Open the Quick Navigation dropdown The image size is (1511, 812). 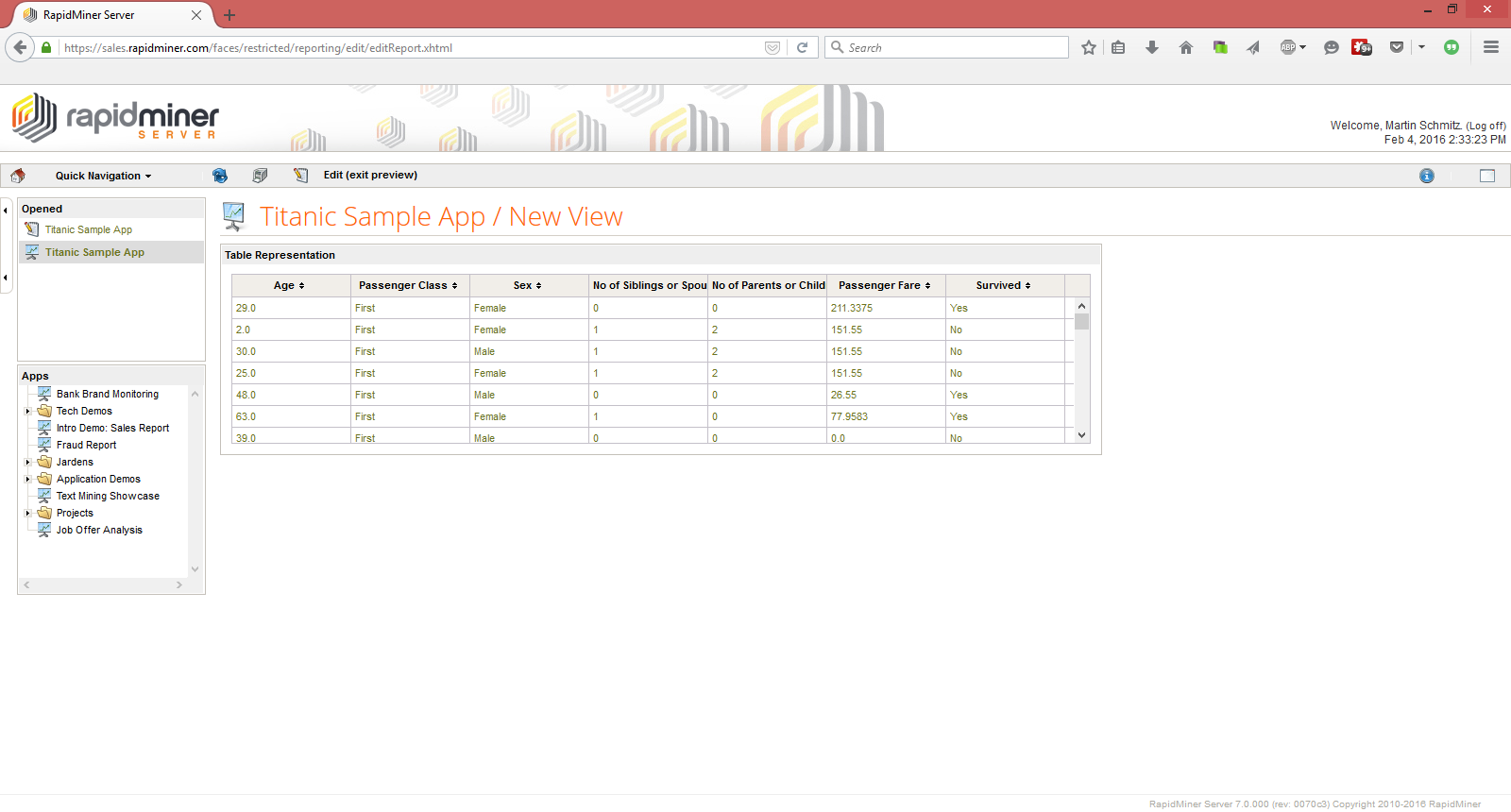(x=103, y=176)
